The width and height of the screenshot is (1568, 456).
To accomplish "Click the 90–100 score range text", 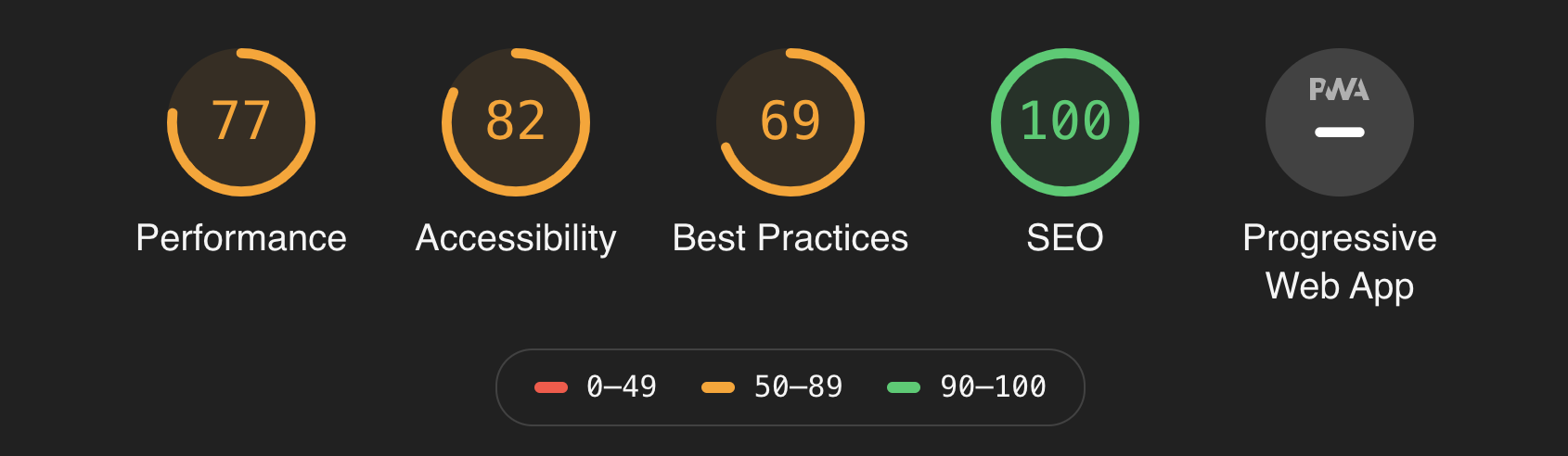I will pyautogui.click(x=994, y=386).
